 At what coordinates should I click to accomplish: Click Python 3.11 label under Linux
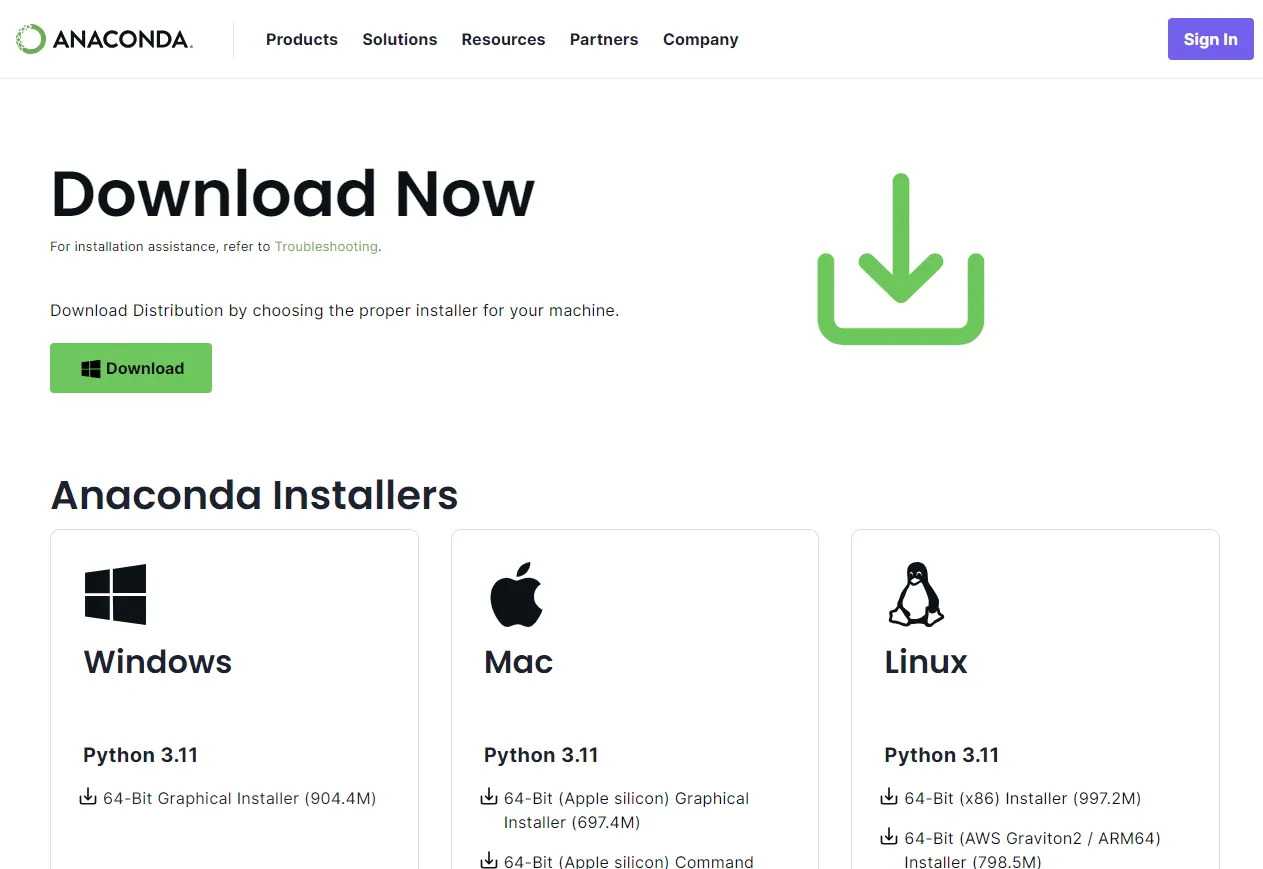[942, 755]
